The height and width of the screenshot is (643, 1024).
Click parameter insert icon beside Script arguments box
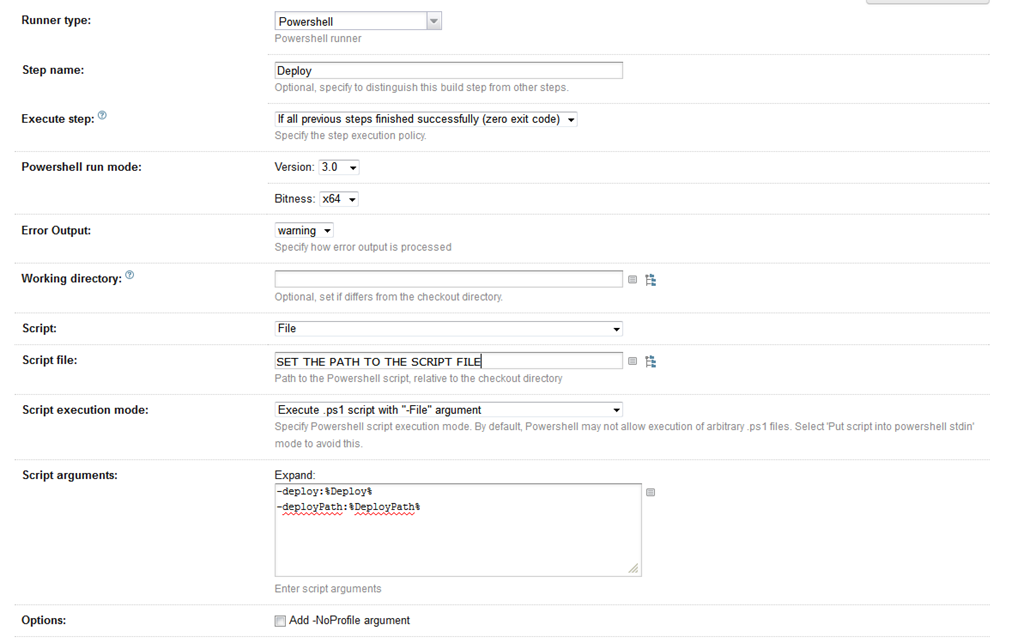650,492
